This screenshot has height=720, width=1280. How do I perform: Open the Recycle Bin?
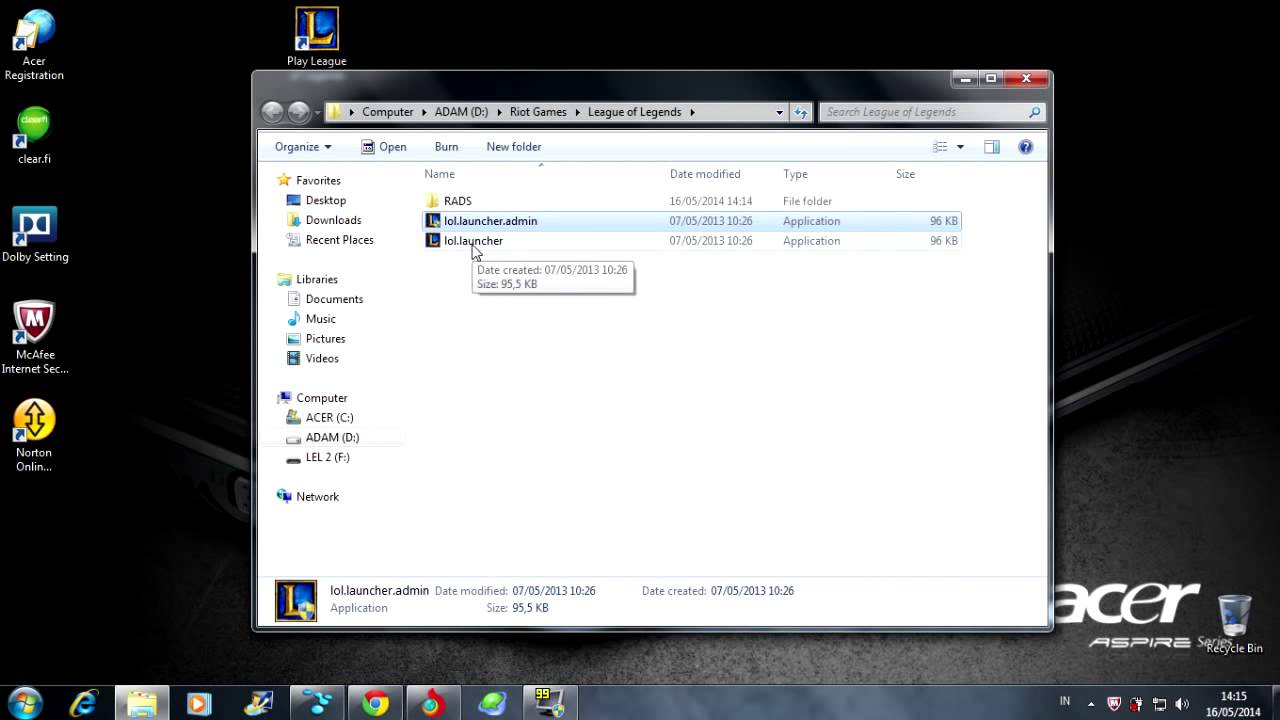pos(1234,624)
